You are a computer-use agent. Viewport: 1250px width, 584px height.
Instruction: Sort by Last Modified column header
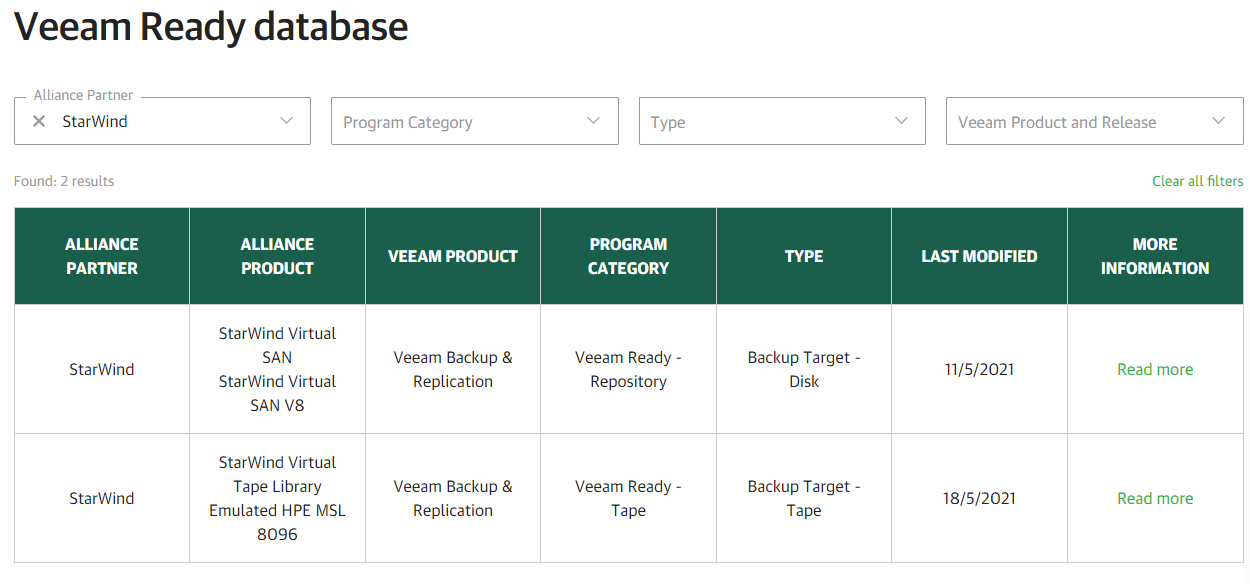coord(979,256)
